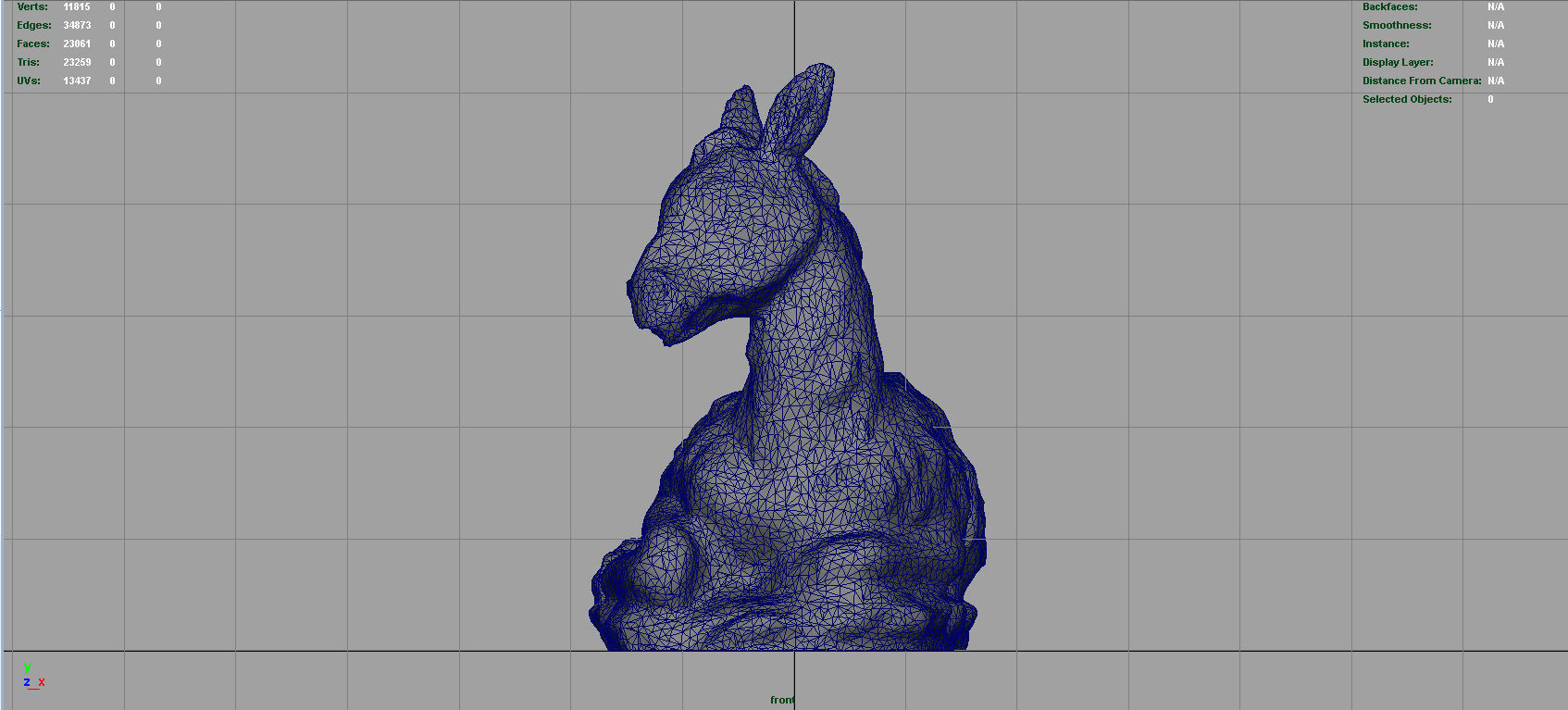The height and width of the screenshot is (710, 1568).
Task: Click the UV count '13437'
Action: [77, 81]
